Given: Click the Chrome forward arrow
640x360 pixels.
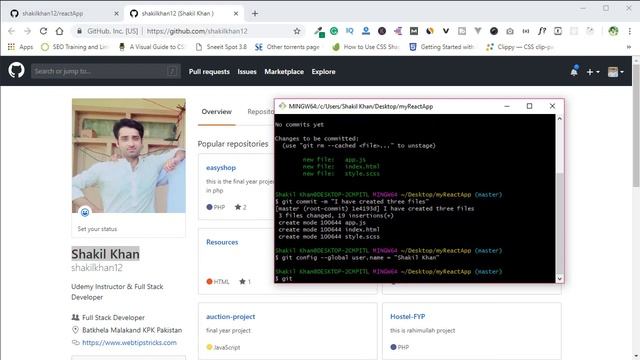Looking at the screenshot, I should (x=27, y=31).
